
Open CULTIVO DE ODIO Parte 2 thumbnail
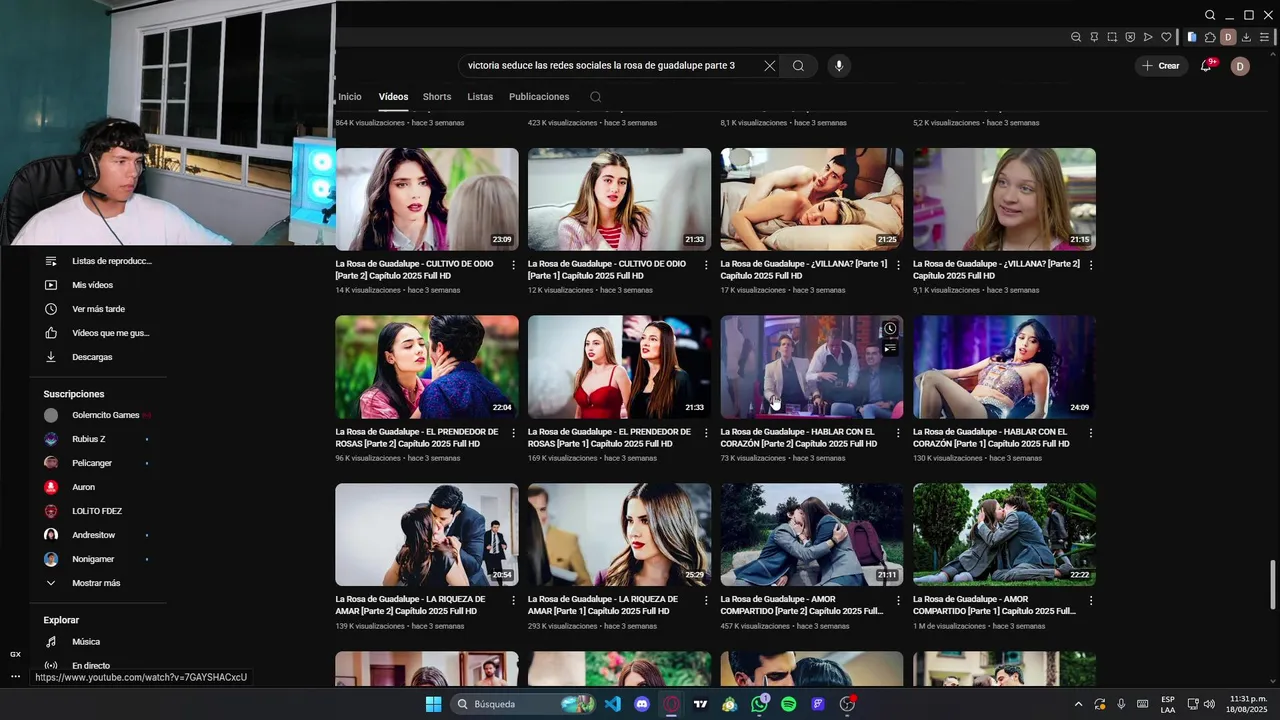tap(427, 199)
